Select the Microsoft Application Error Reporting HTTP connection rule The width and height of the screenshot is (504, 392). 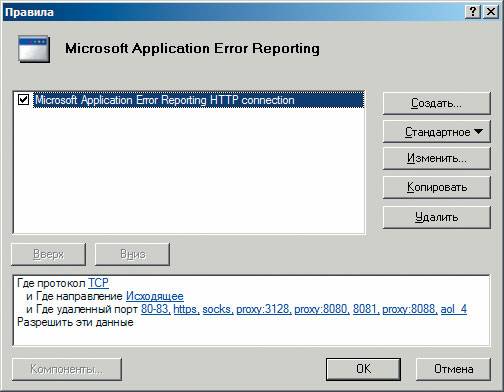[199, 100]
